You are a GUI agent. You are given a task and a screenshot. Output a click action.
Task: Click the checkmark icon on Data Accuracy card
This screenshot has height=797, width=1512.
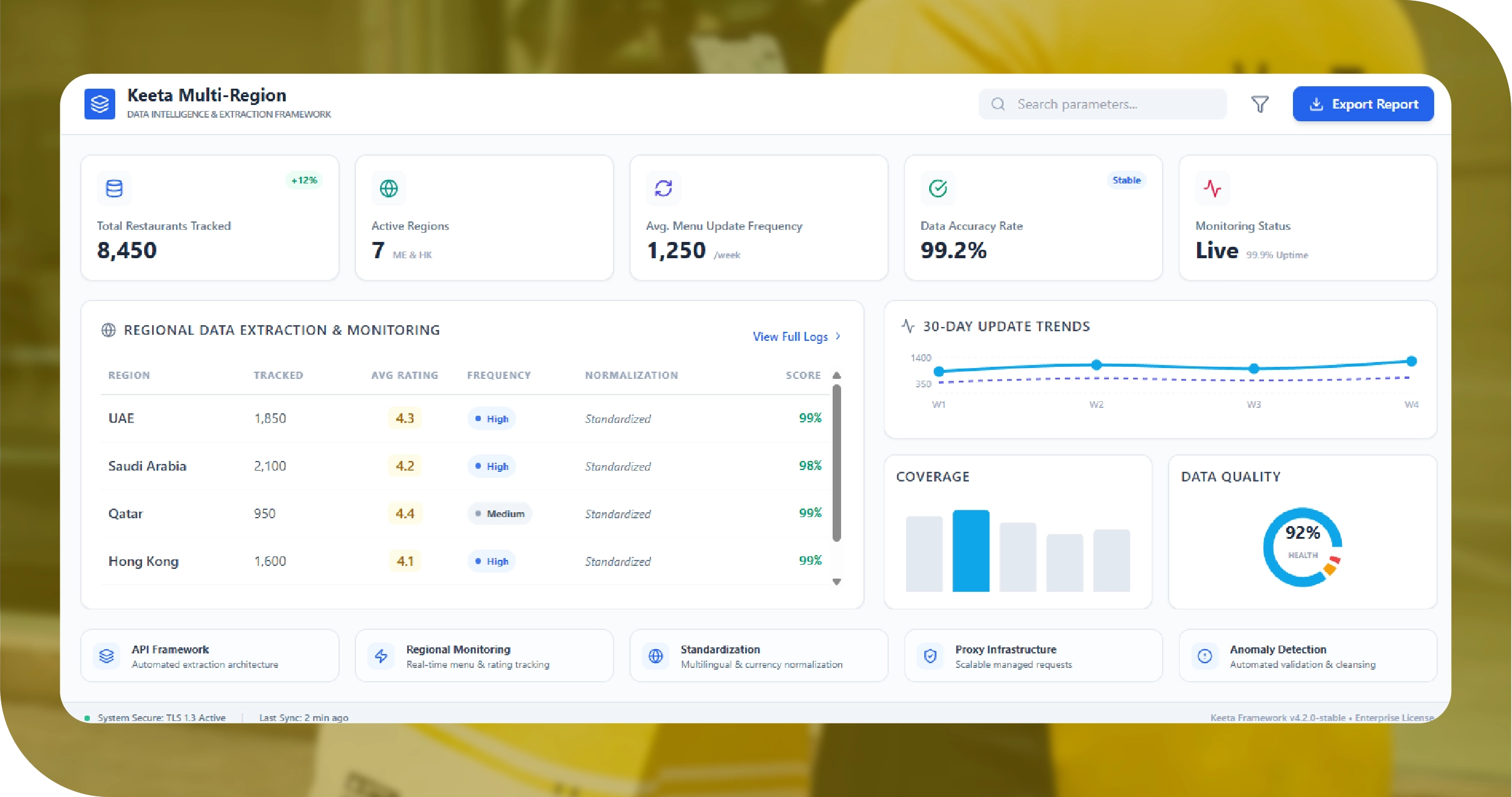[x=938, y=189]
